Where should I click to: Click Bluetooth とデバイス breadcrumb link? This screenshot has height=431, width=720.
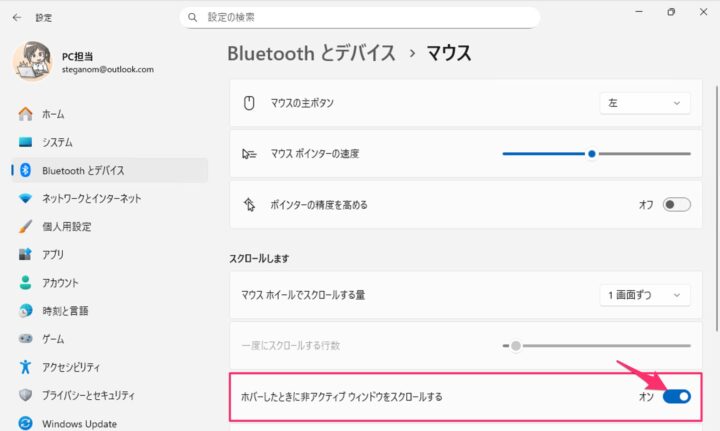(x=311, y=53)
